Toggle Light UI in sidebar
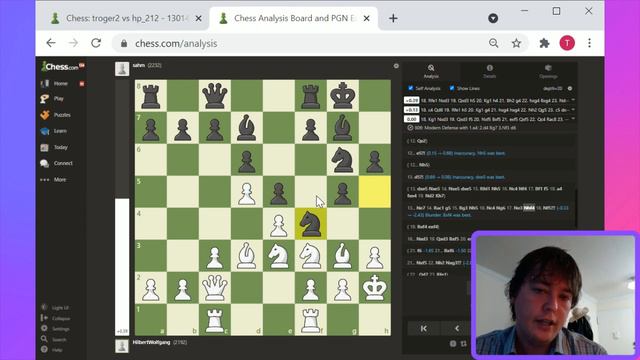 click(55, 307)
